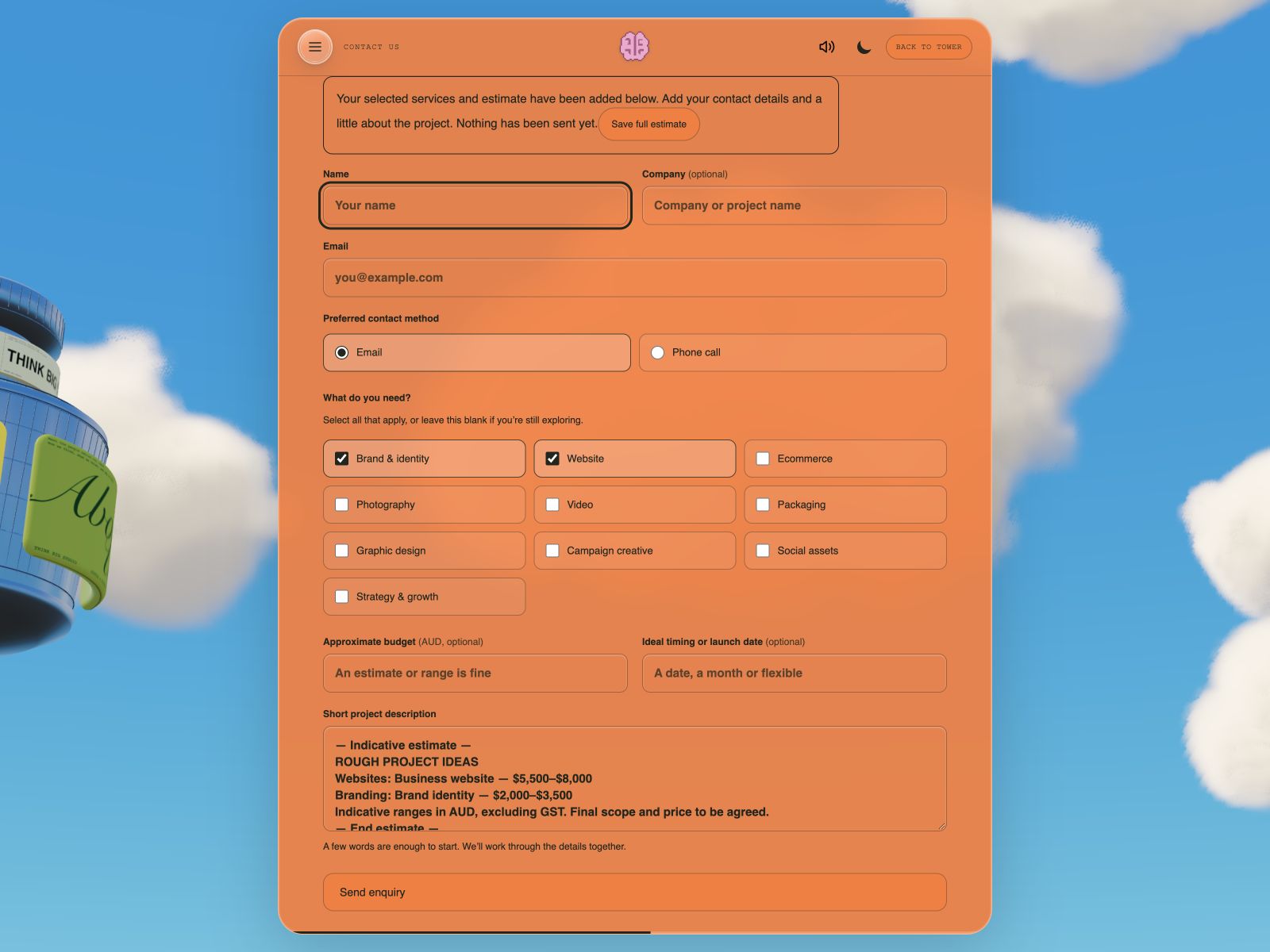Click the Approximate budget field
Screen dimensions: 1270x952
(475, 673)
